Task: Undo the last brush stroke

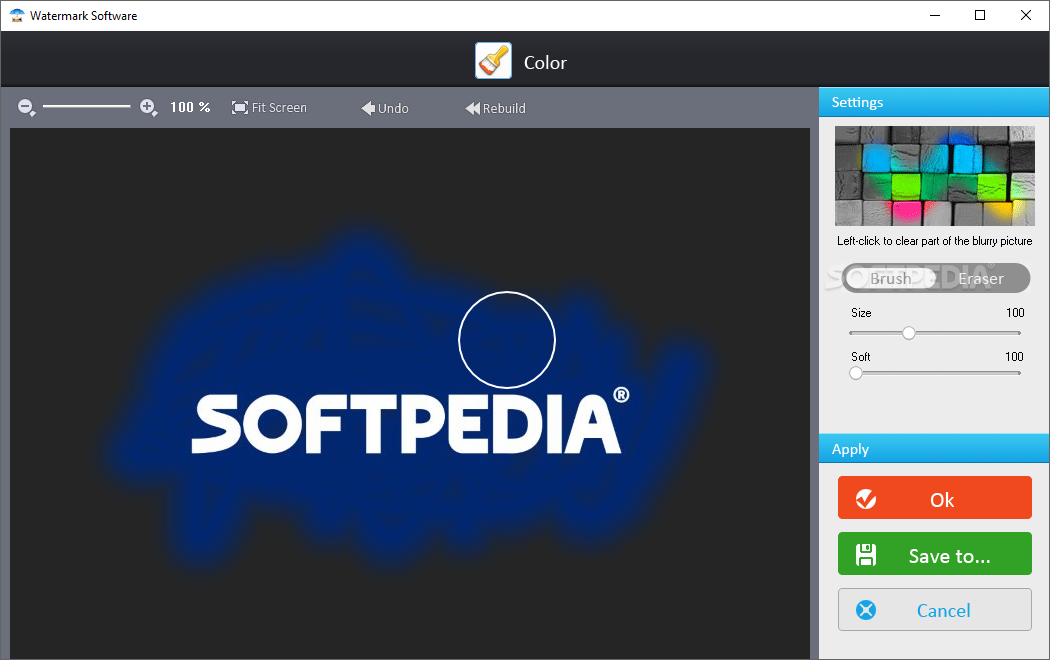Action: [385, 108]
